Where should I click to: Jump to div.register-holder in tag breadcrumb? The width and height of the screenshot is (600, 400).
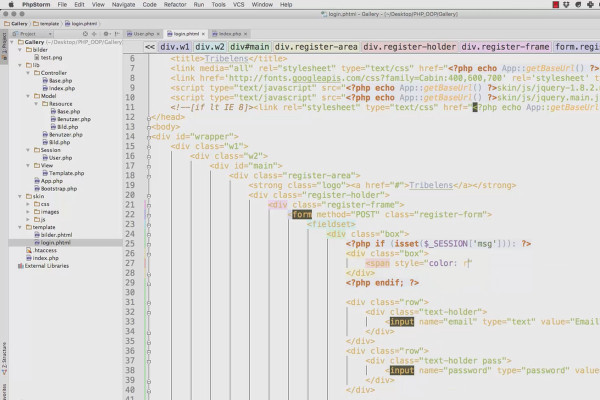(409, 47)
